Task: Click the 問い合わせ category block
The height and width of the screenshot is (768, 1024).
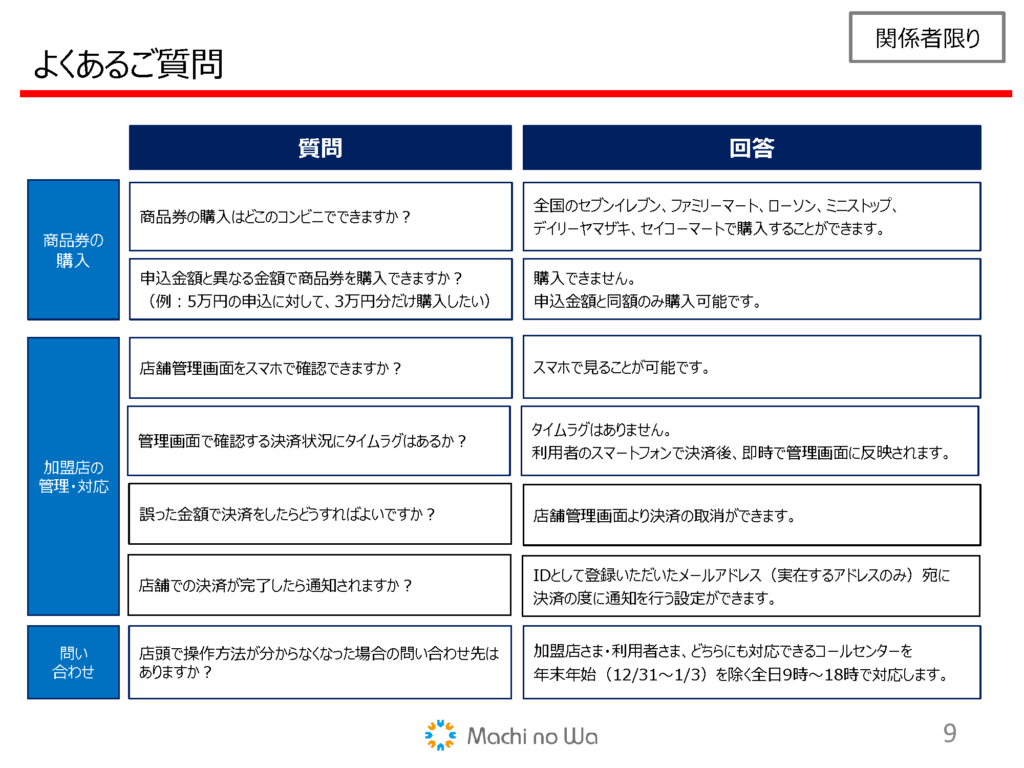Action: (73, 662)
